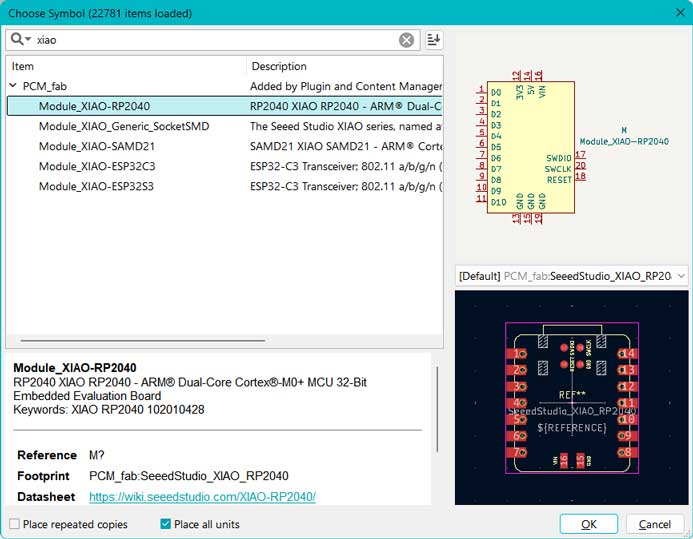Select Module_XIAO-ESP32S3 symbol
Image resolution: width=693 pixels, height=539 pixels.
coord(96,186)
